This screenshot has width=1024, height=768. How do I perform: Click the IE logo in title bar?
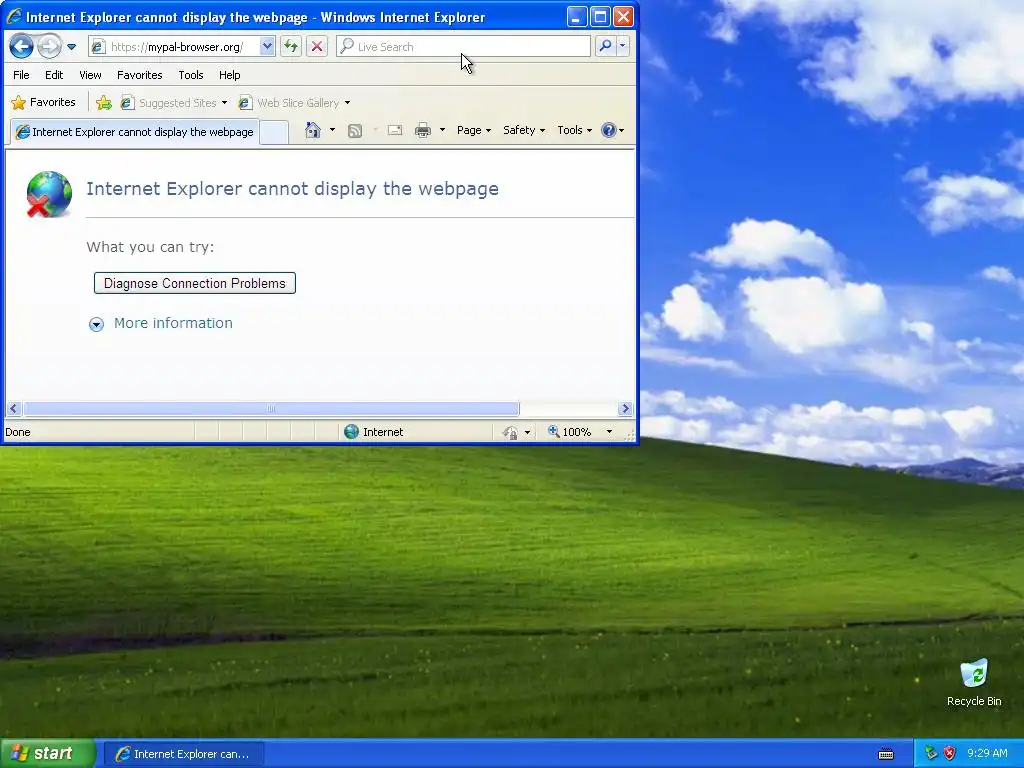point(14,16)
